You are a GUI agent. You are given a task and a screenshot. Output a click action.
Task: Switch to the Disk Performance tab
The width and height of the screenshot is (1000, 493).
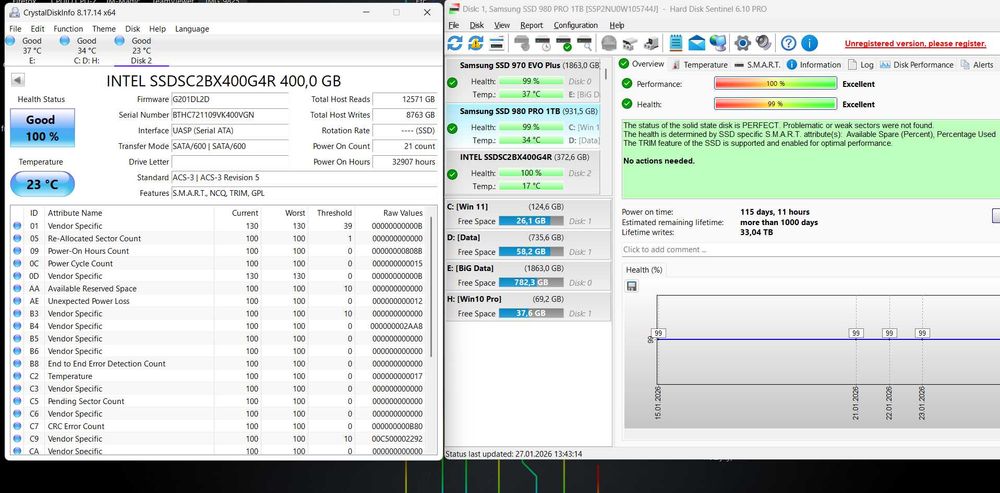click(x=916, y=64)
